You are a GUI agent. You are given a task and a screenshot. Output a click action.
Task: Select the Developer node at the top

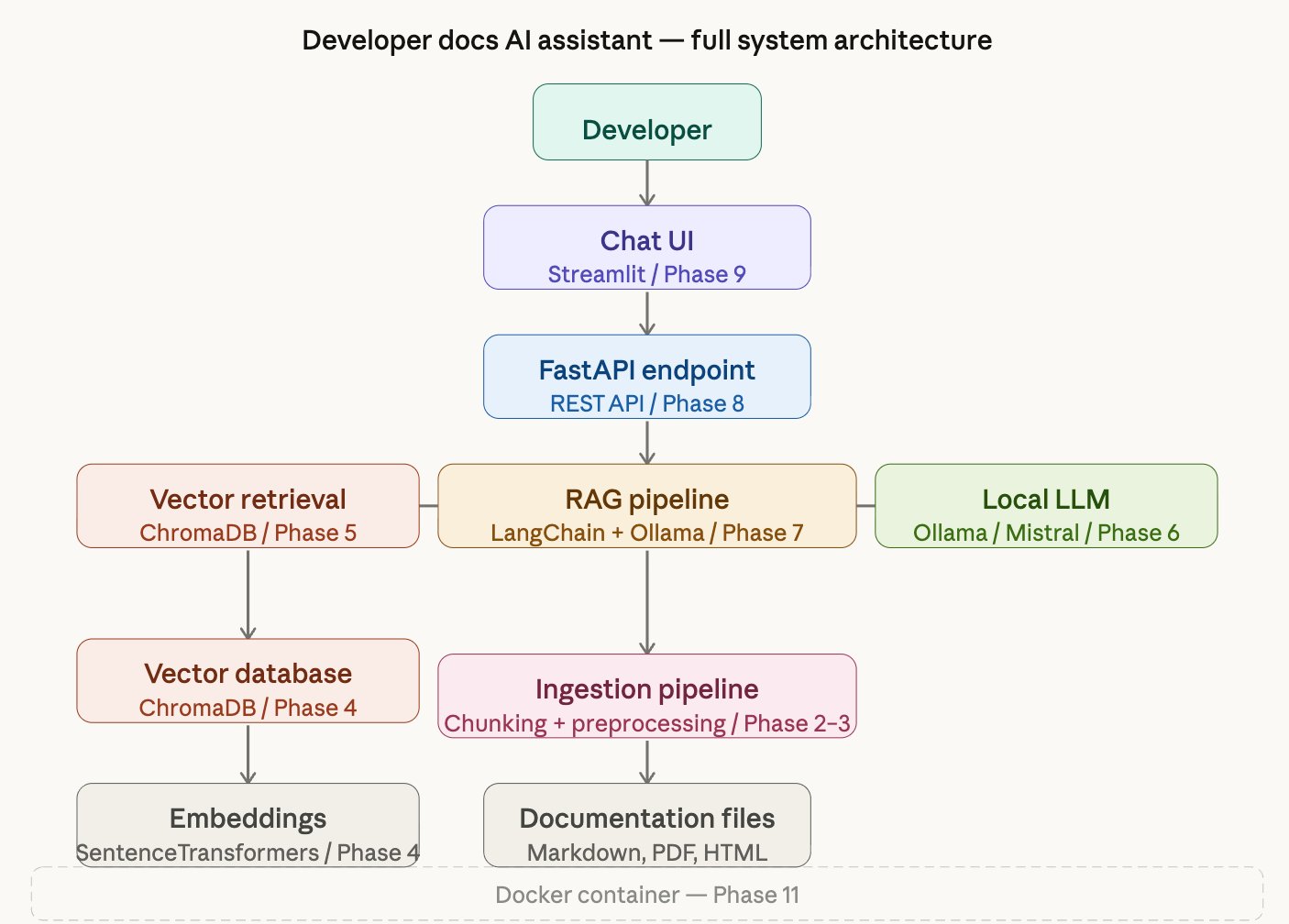(x=646, y=122)
